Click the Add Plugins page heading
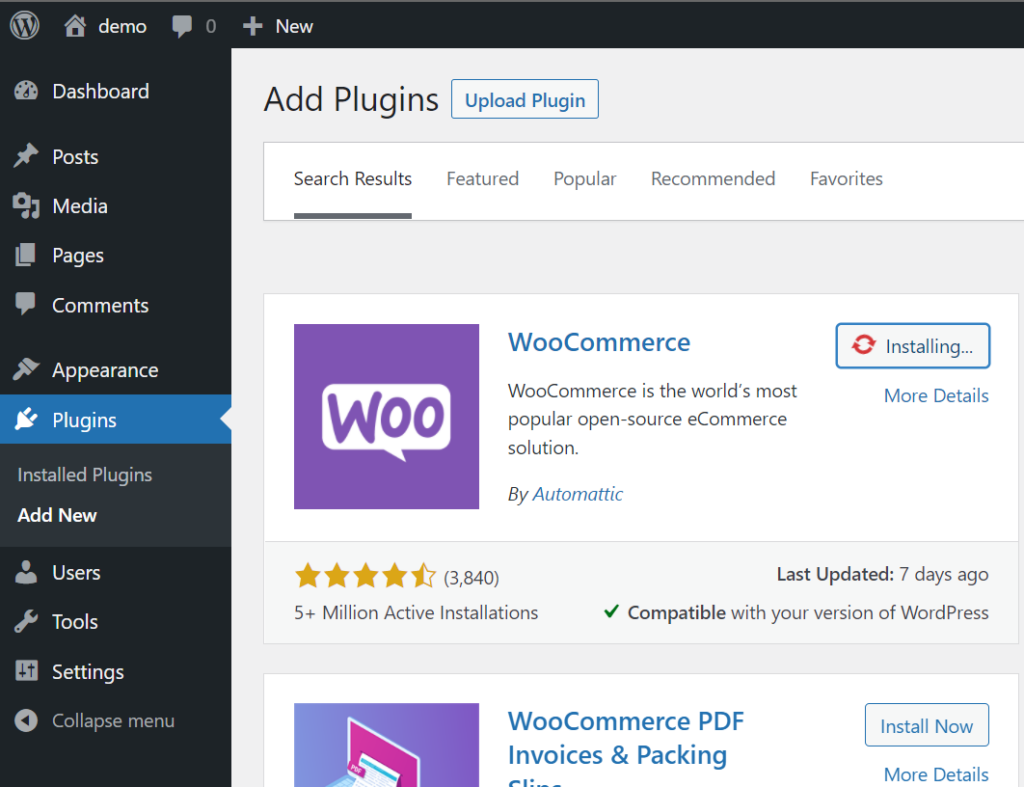The image size is (1024, 787). (351, 99)
